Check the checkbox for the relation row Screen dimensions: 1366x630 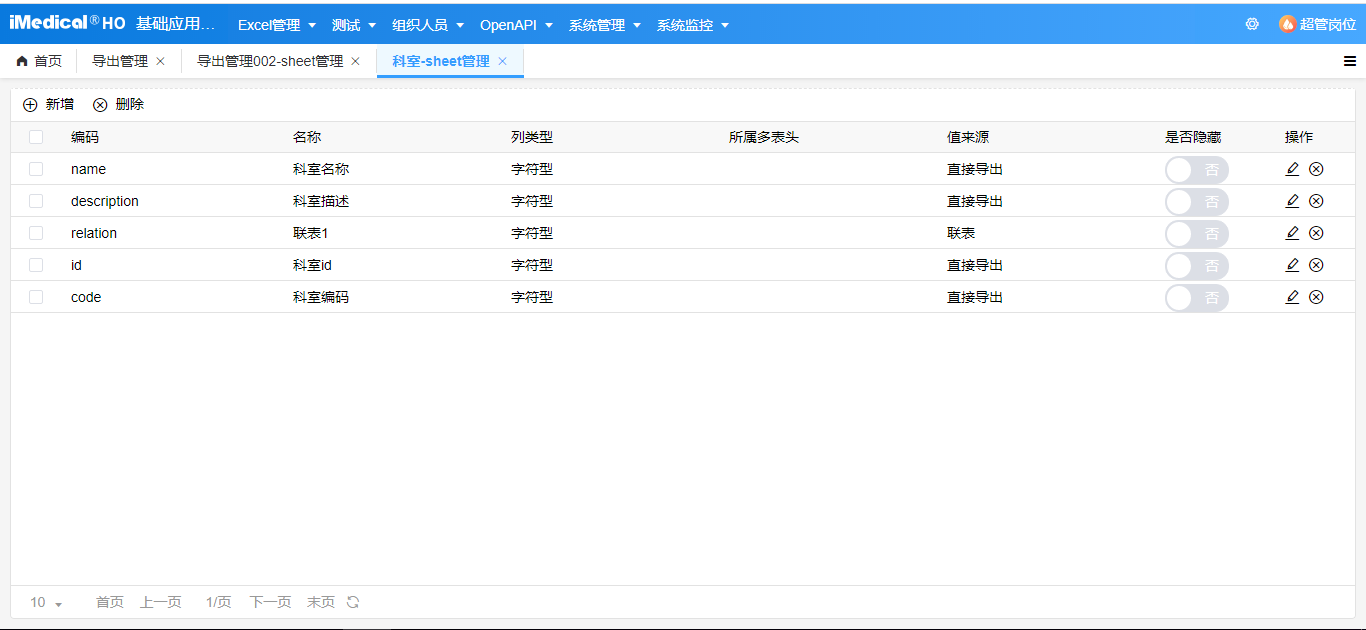point(36,233)
